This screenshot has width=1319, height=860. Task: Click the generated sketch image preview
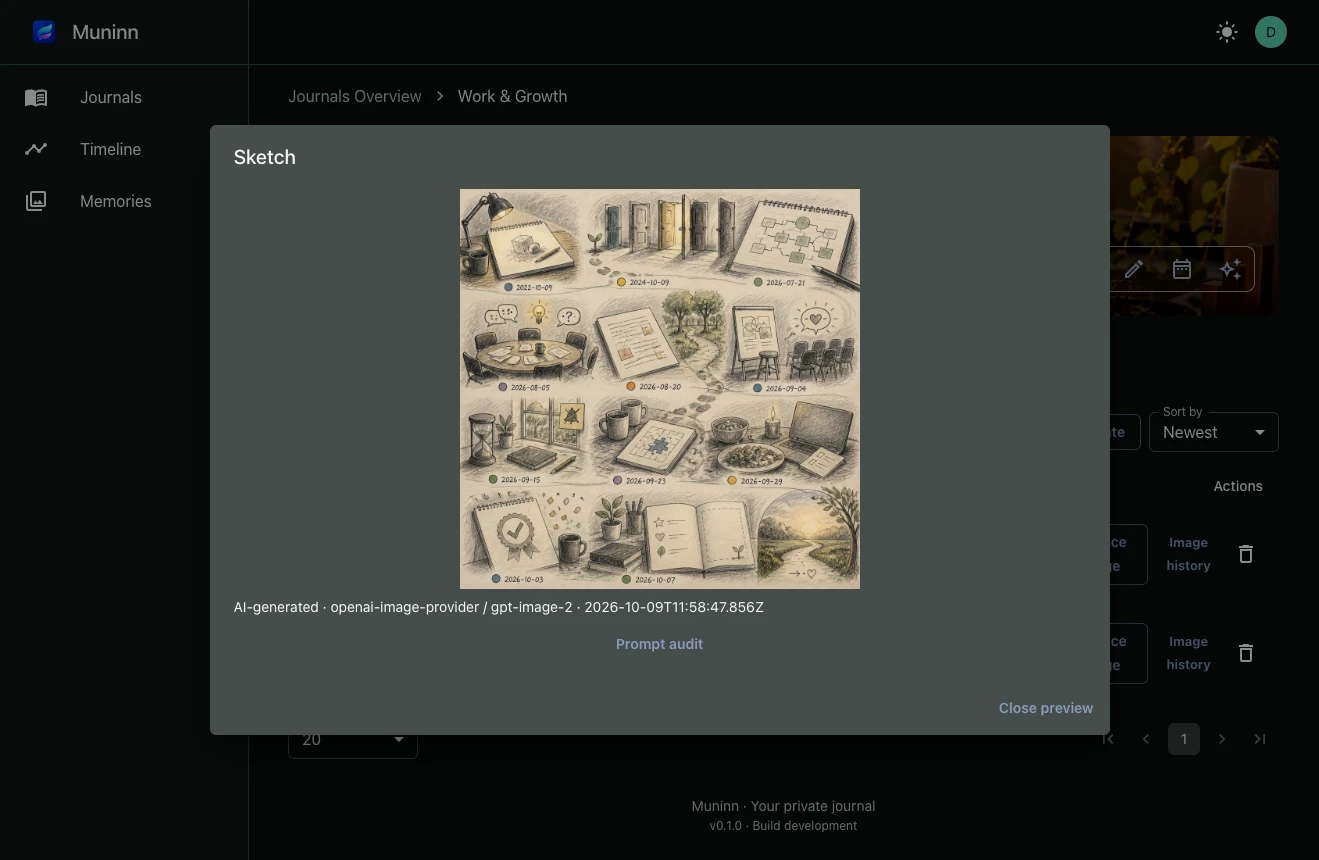(660, 389)
